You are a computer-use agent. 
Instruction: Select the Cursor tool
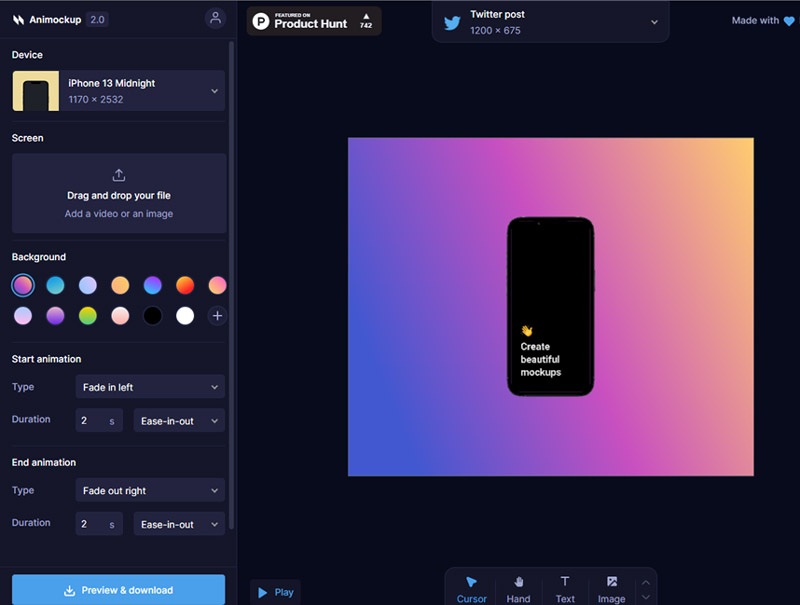coord(471,588)
